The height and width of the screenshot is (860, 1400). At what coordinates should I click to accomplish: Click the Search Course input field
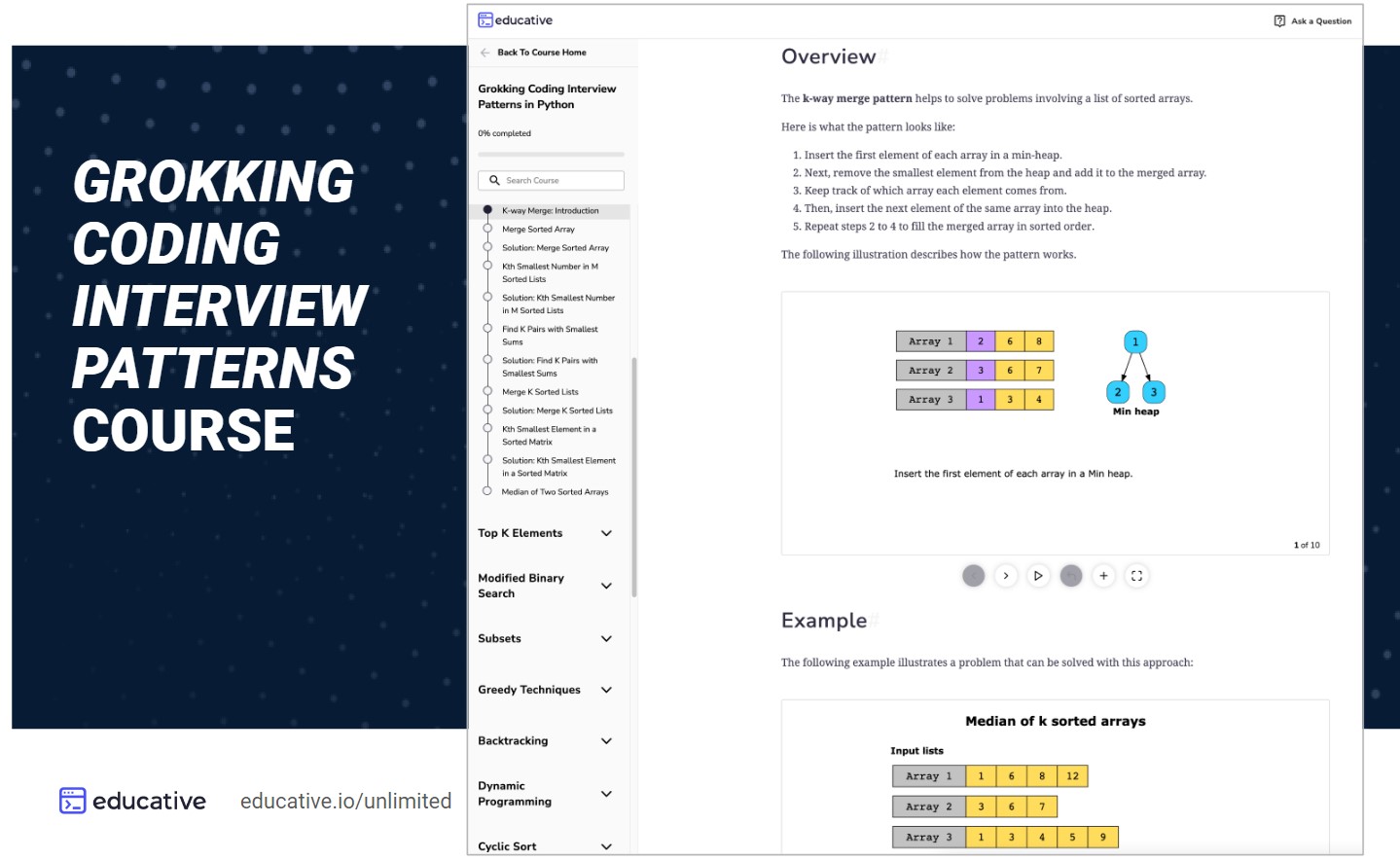(551, 180)
